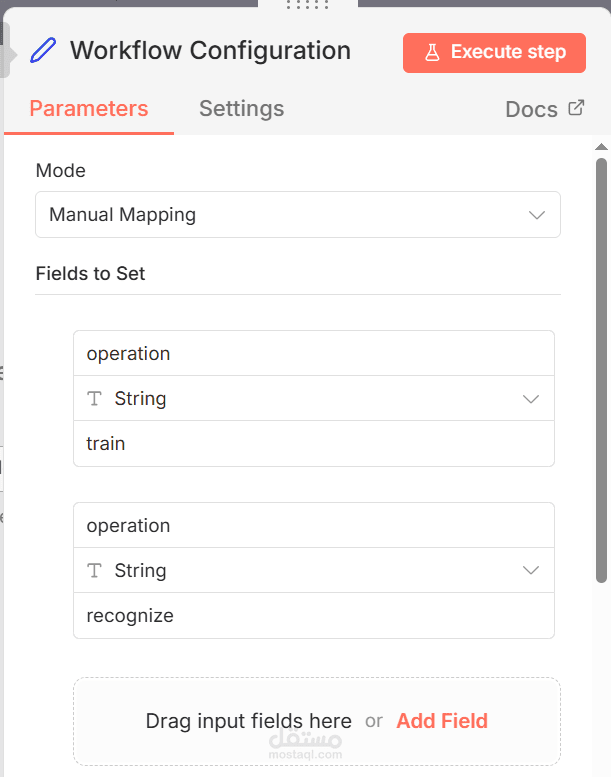Click the train value field

click(313, 444)
